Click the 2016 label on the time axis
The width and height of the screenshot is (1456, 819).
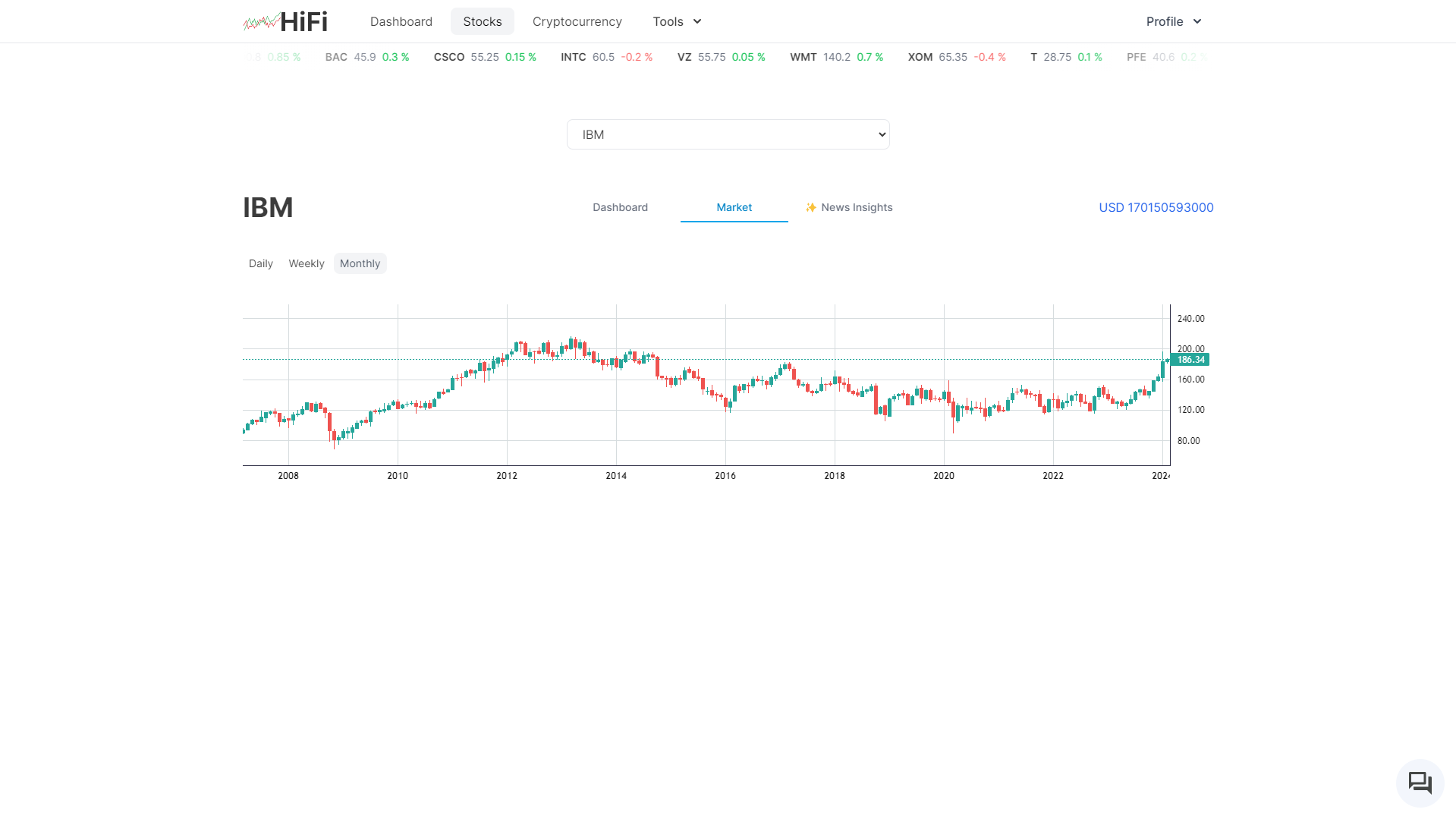(725, 476)
